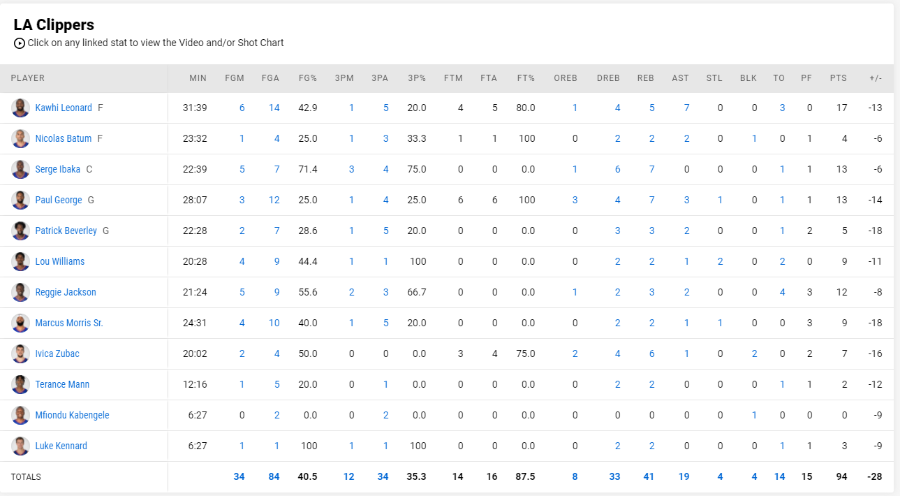The height and width of the screenshot is (496, 900).
Task: Click the 3PM column header
Action: point(344,78)
